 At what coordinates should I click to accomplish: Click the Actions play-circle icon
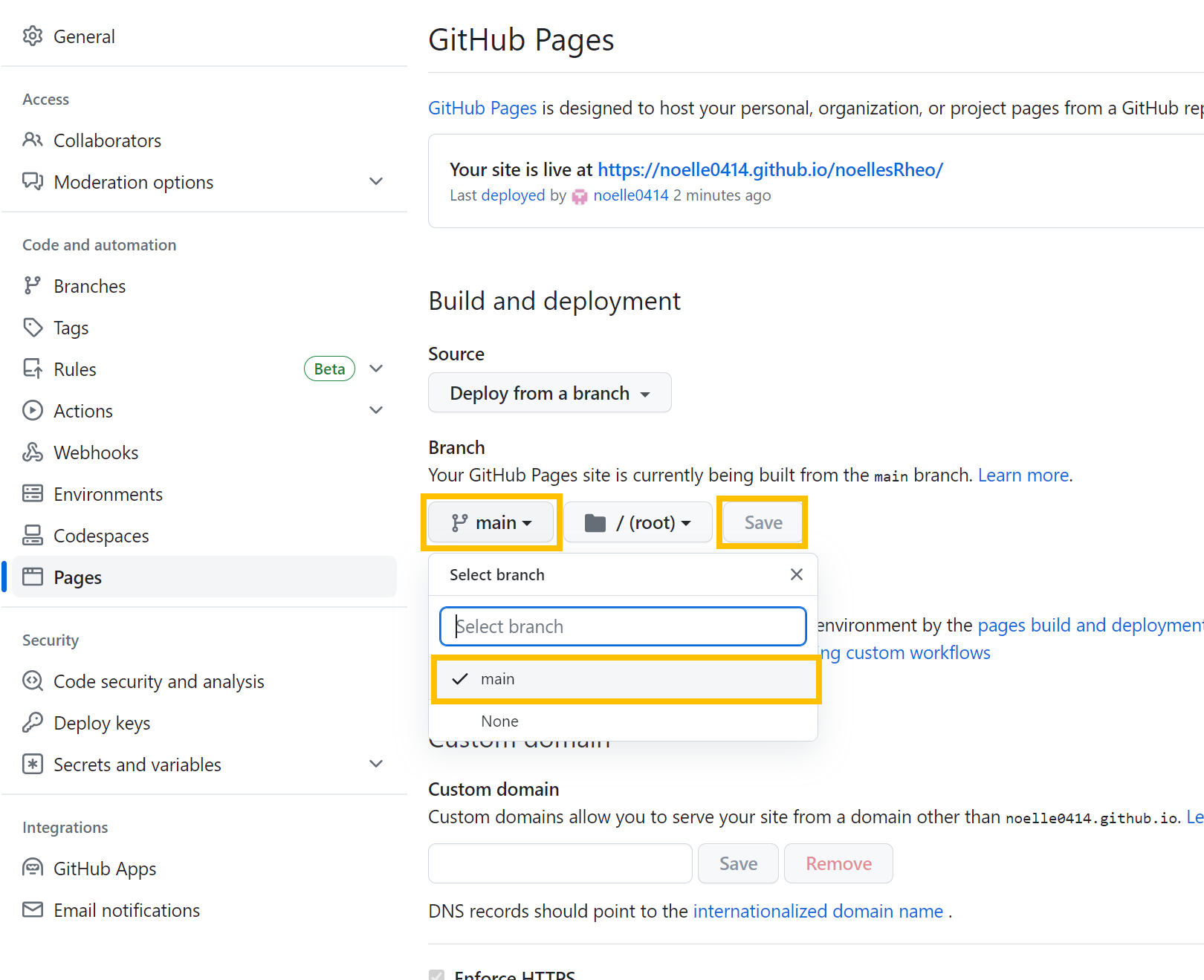[33, 410]
